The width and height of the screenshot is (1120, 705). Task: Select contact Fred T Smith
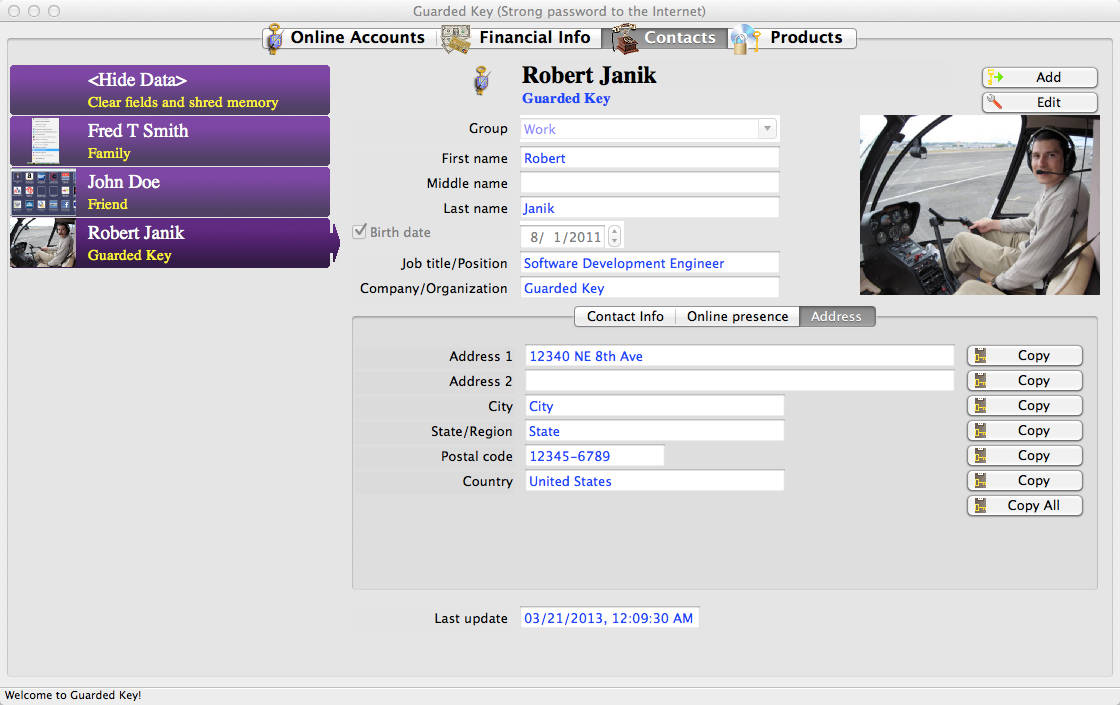click(x=170, y=141)
